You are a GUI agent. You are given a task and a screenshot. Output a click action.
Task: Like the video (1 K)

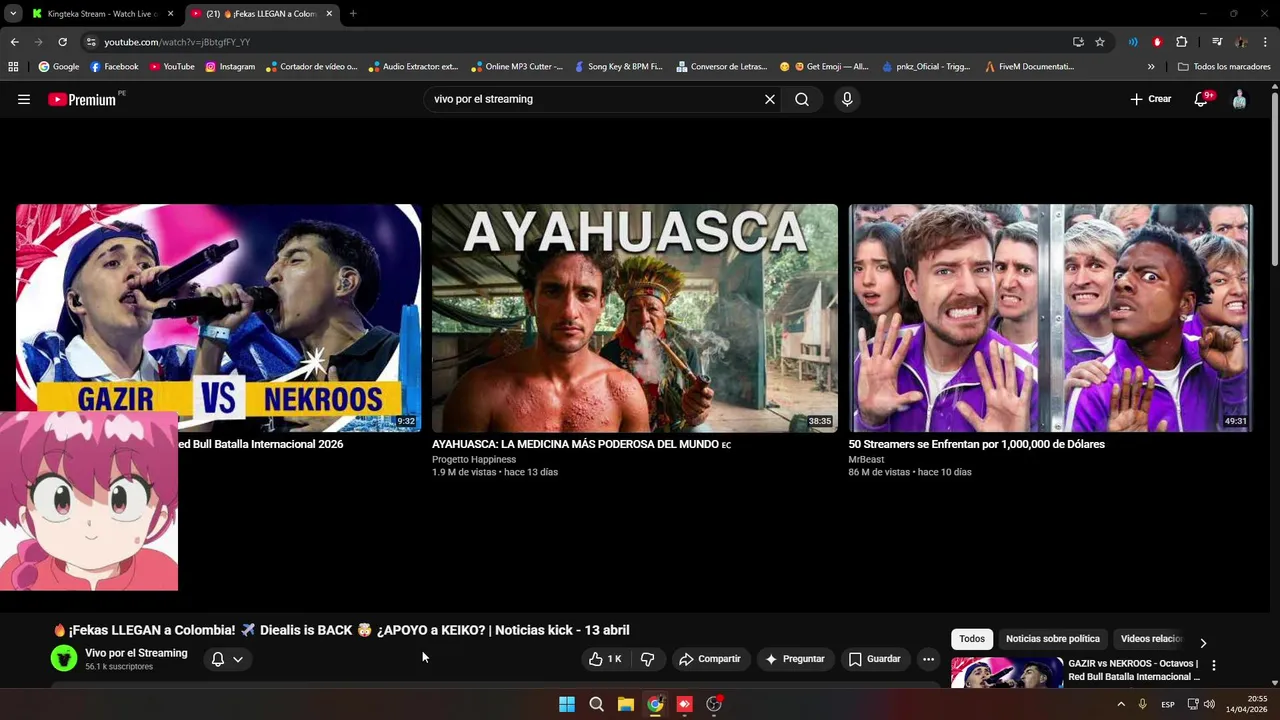click(x=606, y=659)
